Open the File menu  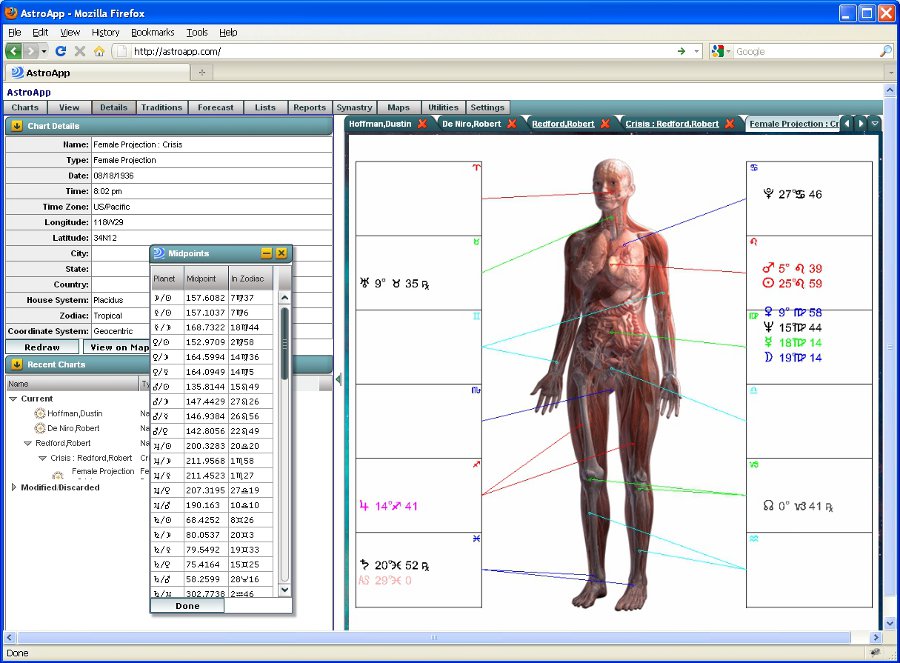(15, 32)
